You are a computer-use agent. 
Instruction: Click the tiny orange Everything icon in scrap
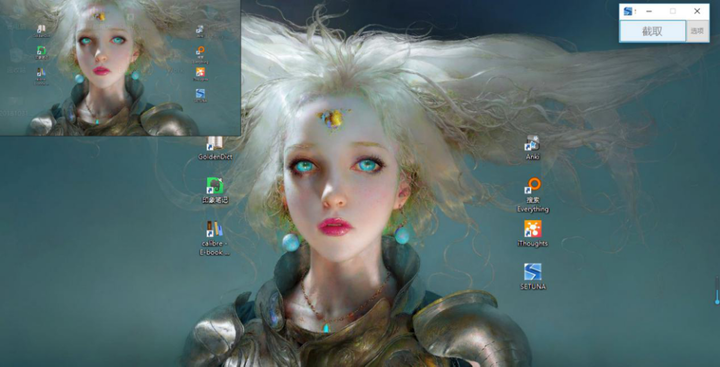(x=200, y=51)
